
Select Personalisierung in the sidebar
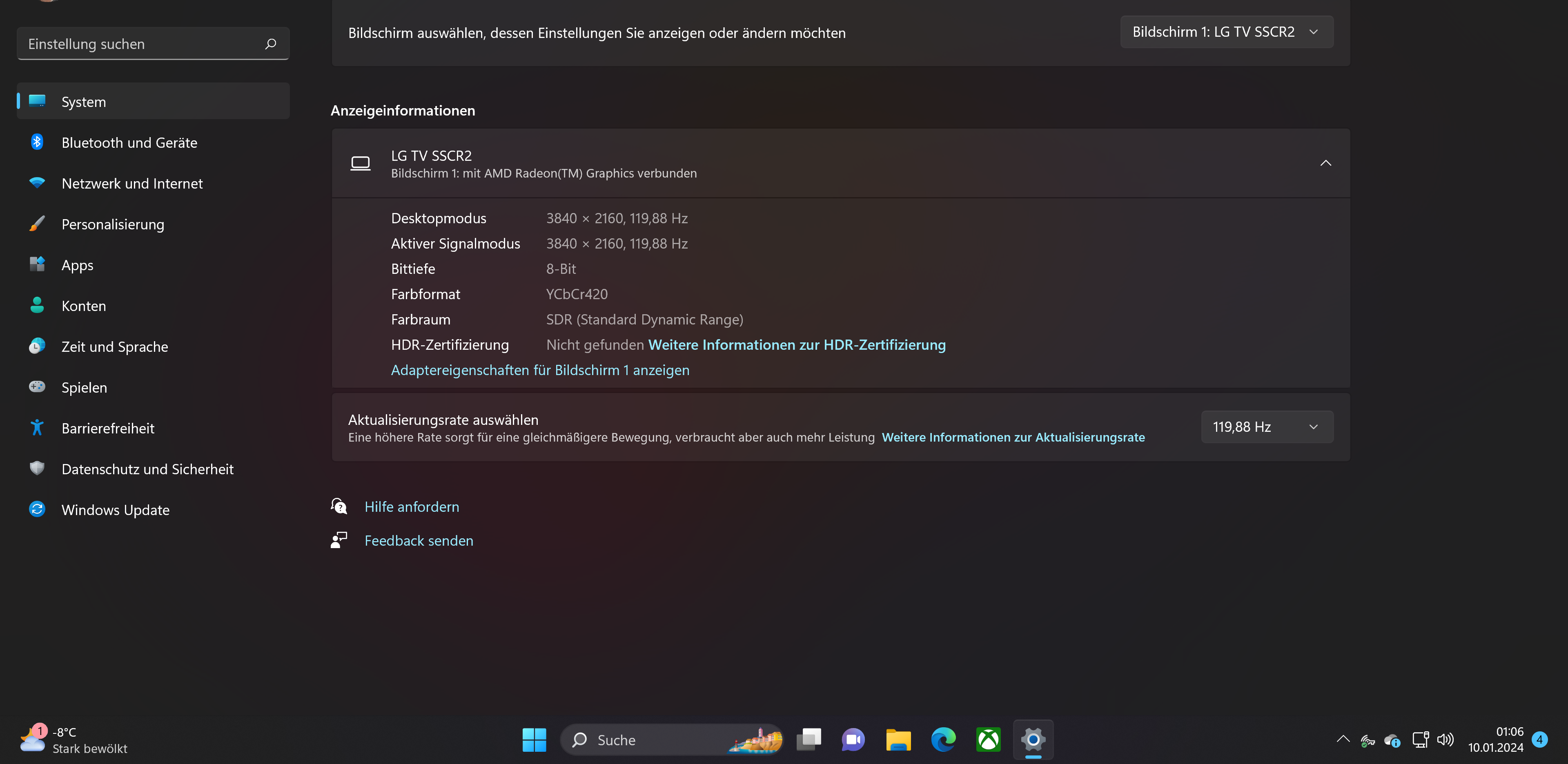(x=113, y=224)
